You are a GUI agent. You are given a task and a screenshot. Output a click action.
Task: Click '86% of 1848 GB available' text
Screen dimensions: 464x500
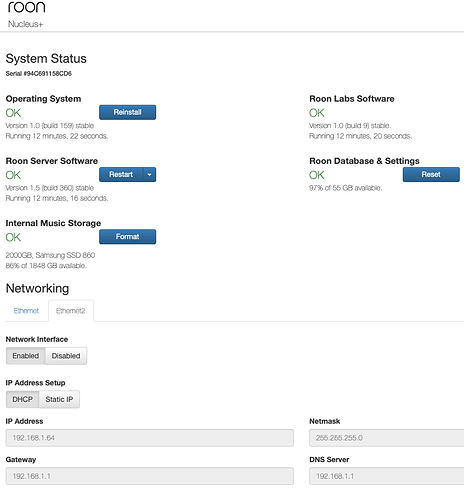pyautogui.click(x=46, y=266)
